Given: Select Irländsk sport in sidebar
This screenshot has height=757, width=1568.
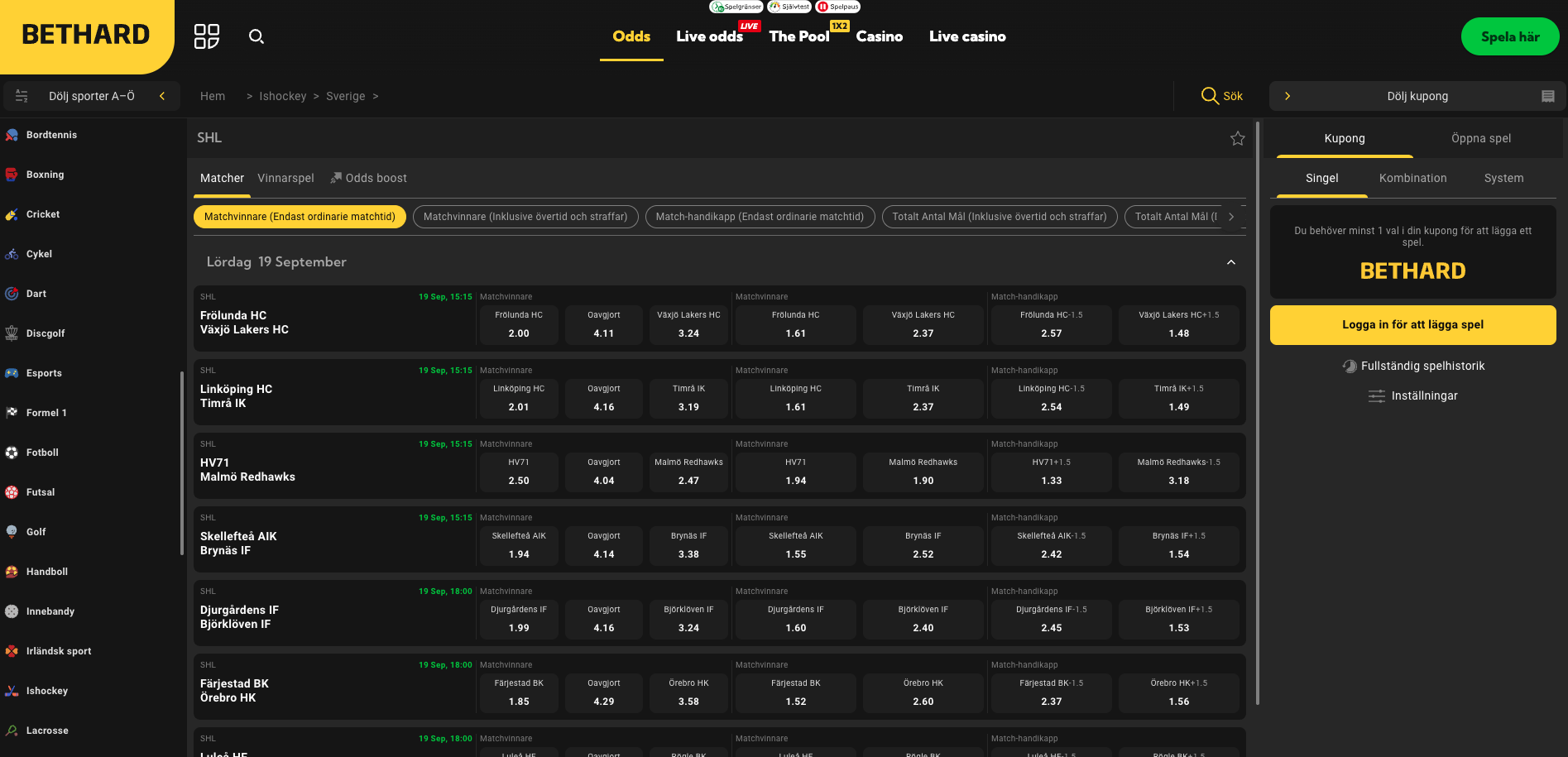Looking at the screenshot, I should (59, 651).
